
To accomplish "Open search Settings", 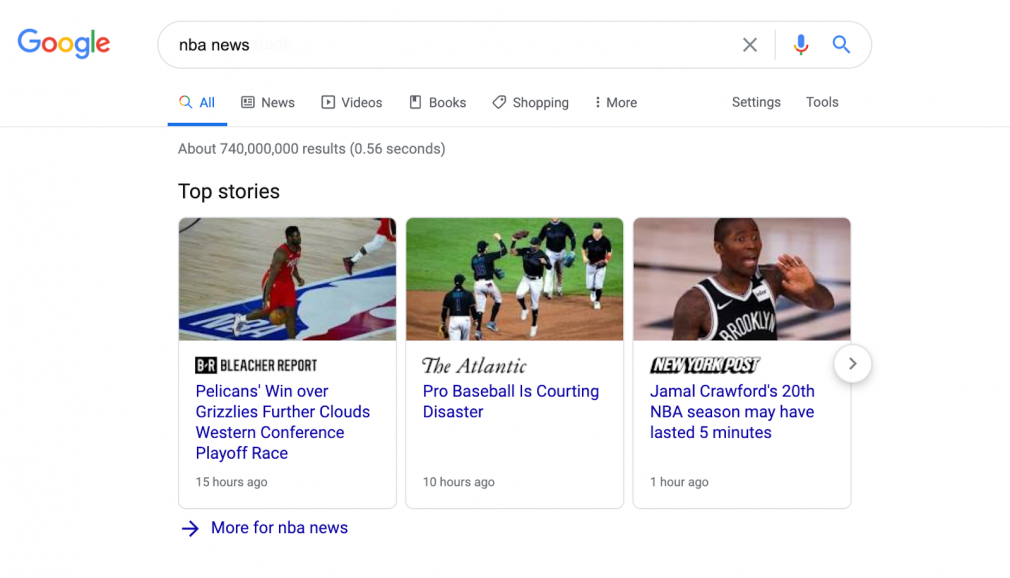I will [756, 102].
